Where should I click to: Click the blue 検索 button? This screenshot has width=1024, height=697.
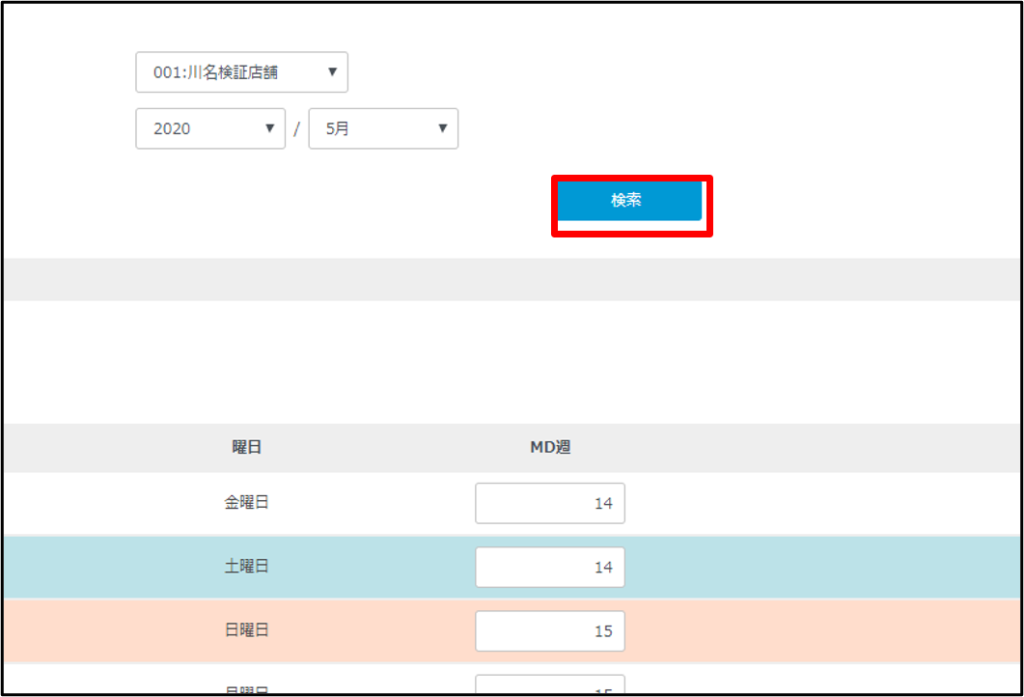(629, 201)
